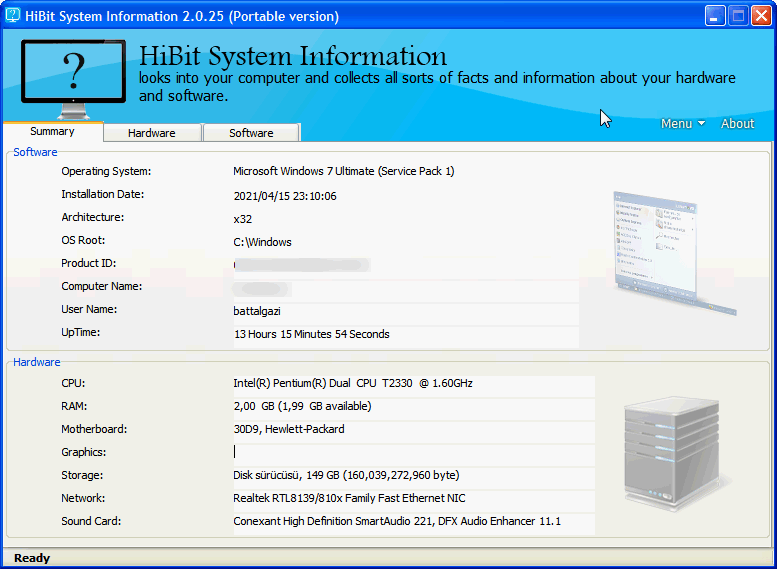Screen dimensions: 777x569
Task: Select the user name battalgazi
Action: click(x=257, y=311)
